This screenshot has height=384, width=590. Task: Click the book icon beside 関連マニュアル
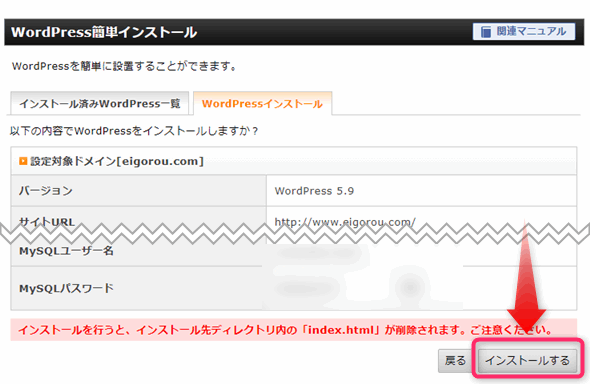(486, 32)
